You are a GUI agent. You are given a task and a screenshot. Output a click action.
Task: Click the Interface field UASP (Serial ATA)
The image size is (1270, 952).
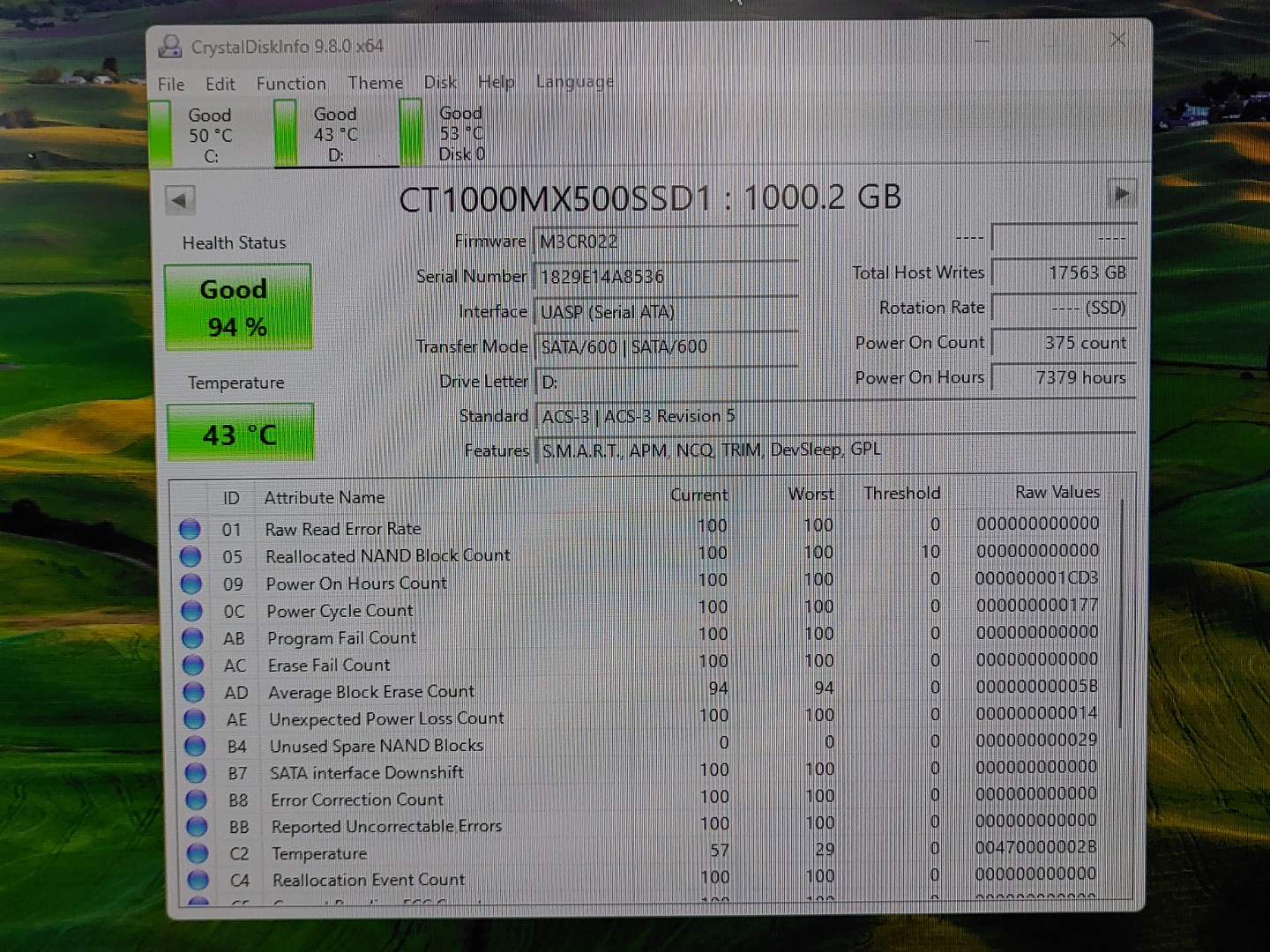click(x=667, y=312)
